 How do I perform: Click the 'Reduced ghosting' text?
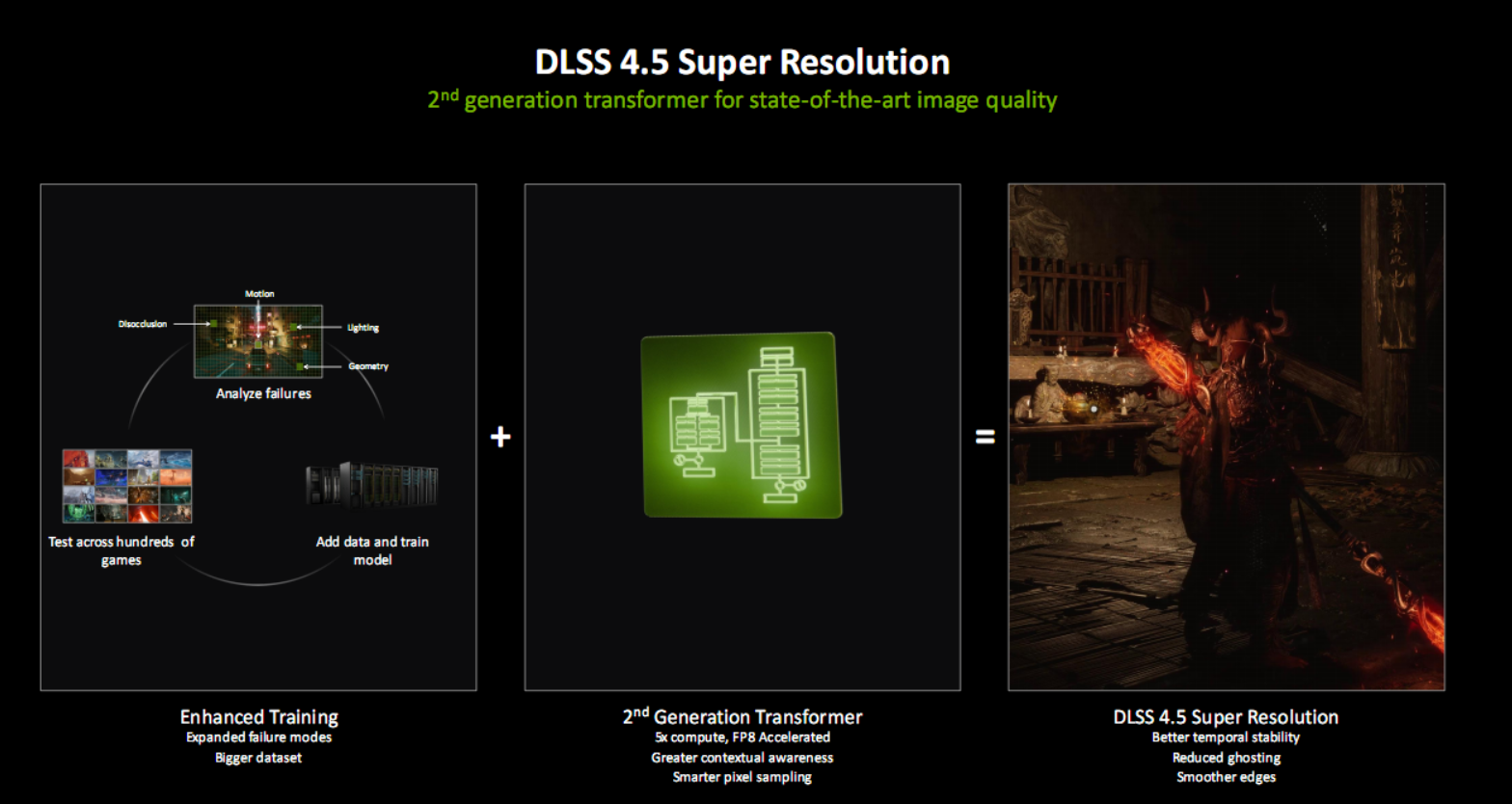pos(1226,758)
